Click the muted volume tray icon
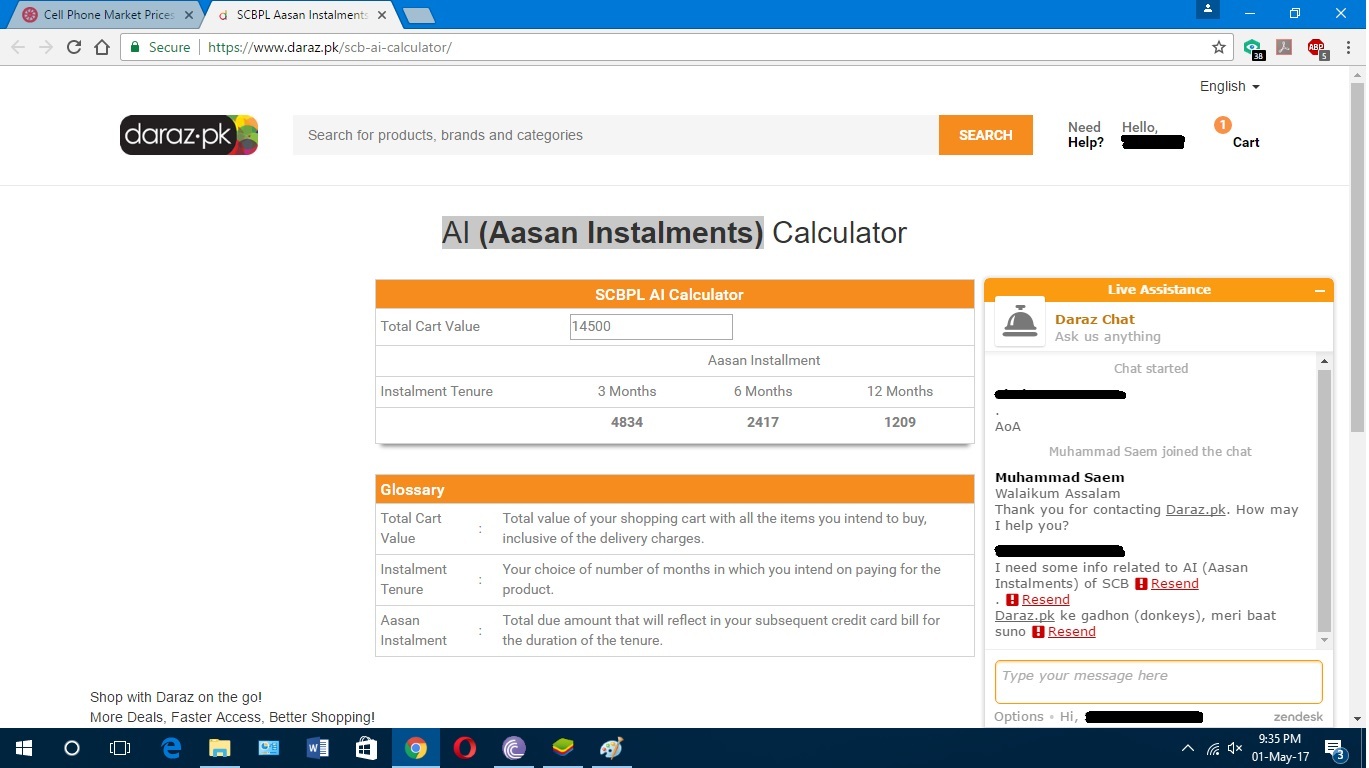 tap(1235, 748)
